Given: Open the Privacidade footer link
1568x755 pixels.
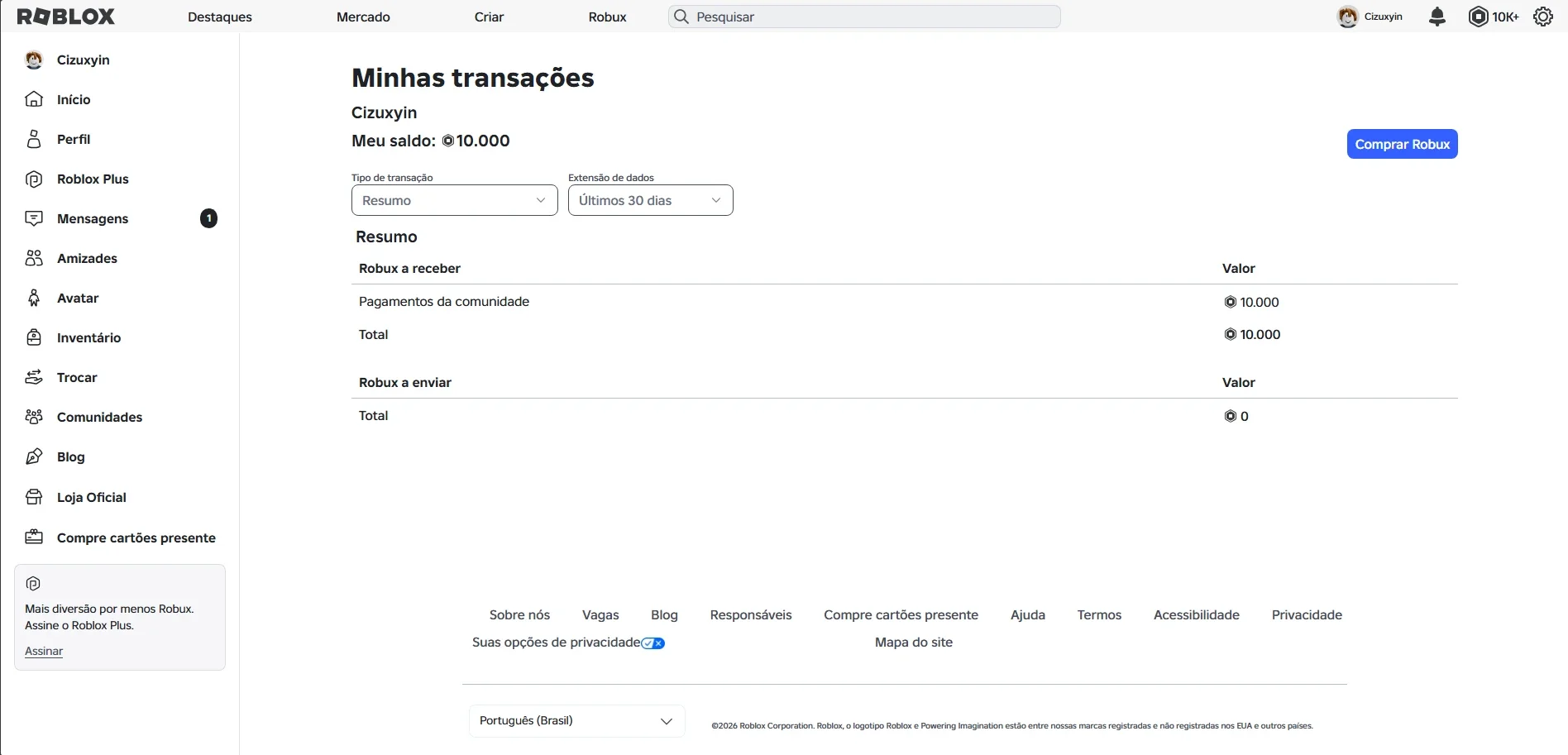Looking at the screenshot, I should (1307, 614).
